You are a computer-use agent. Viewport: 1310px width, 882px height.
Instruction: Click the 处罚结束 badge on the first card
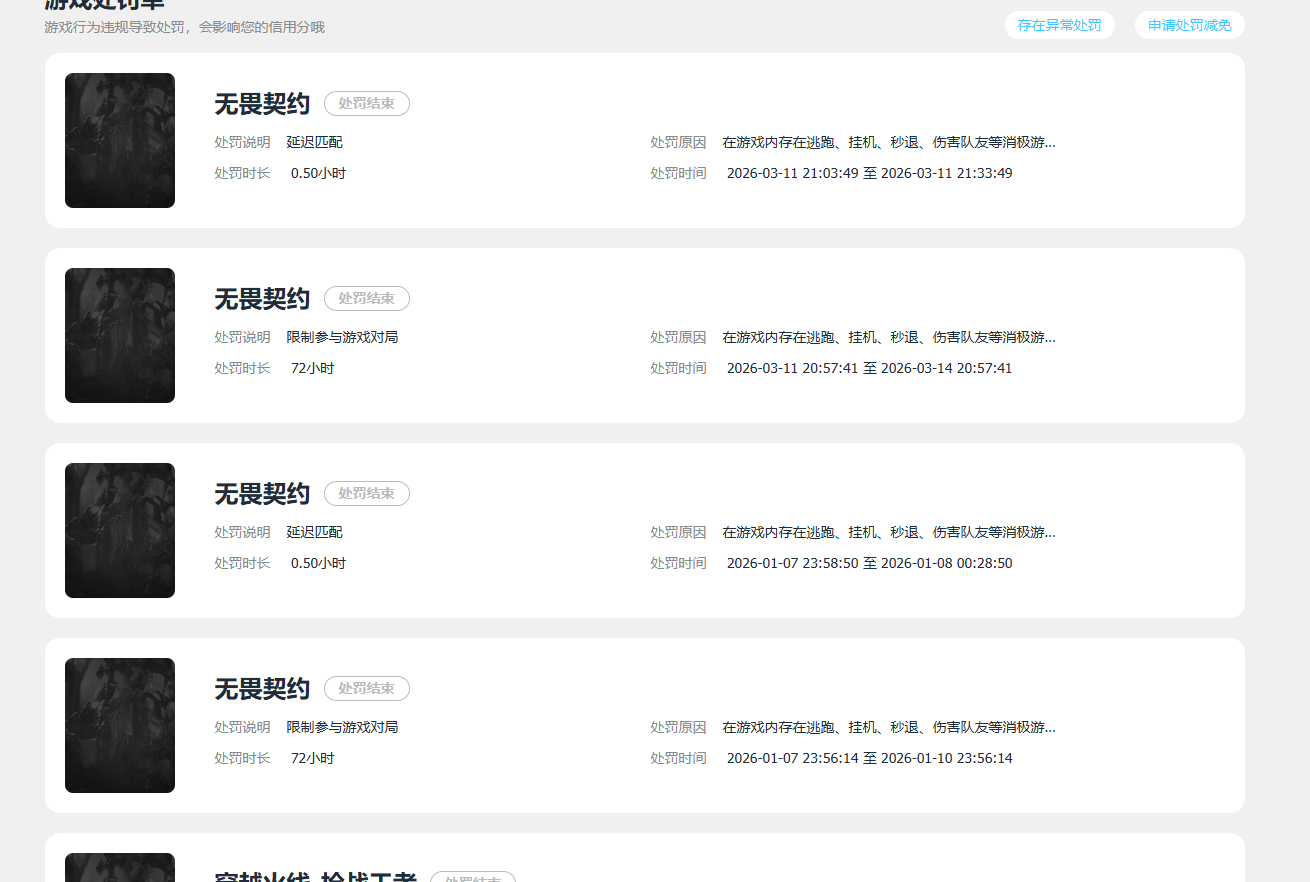366,103
